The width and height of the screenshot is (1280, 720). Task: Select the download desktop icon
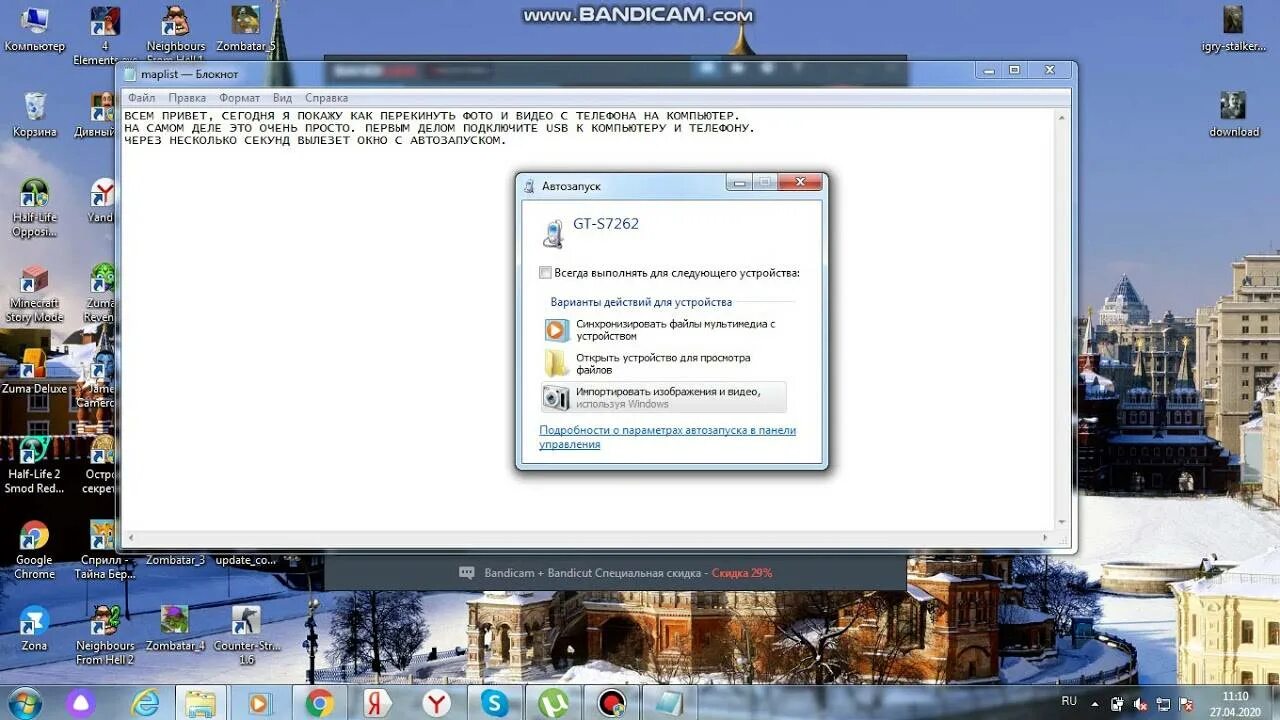(1234, 115)
